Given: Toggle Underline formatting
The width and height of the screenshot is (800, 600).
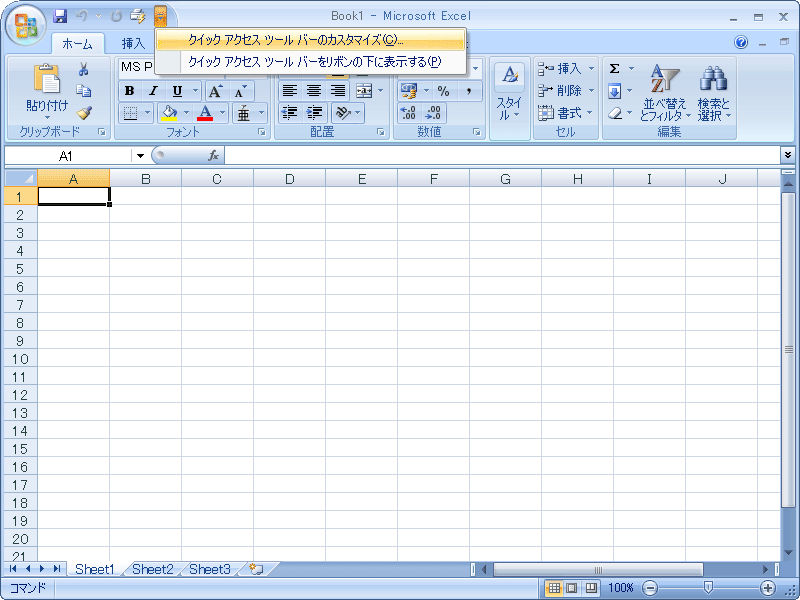Looking at the screenshot, I should click(176, 91).
